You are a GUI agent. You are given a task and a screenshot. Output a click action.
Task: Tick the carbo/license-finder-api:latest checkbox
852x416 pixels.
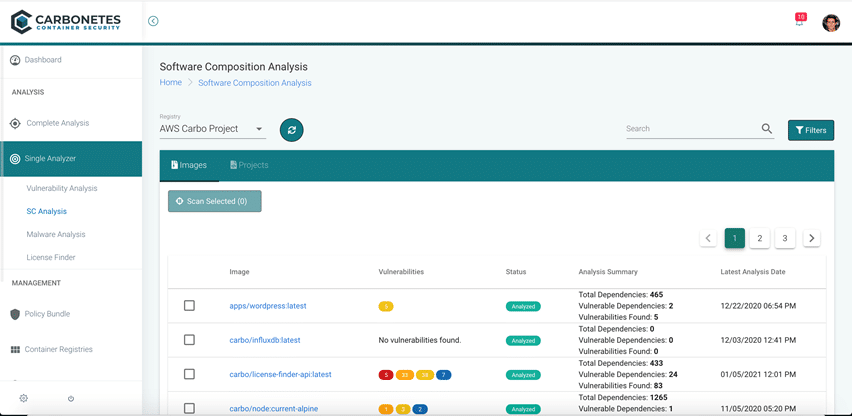189,374
